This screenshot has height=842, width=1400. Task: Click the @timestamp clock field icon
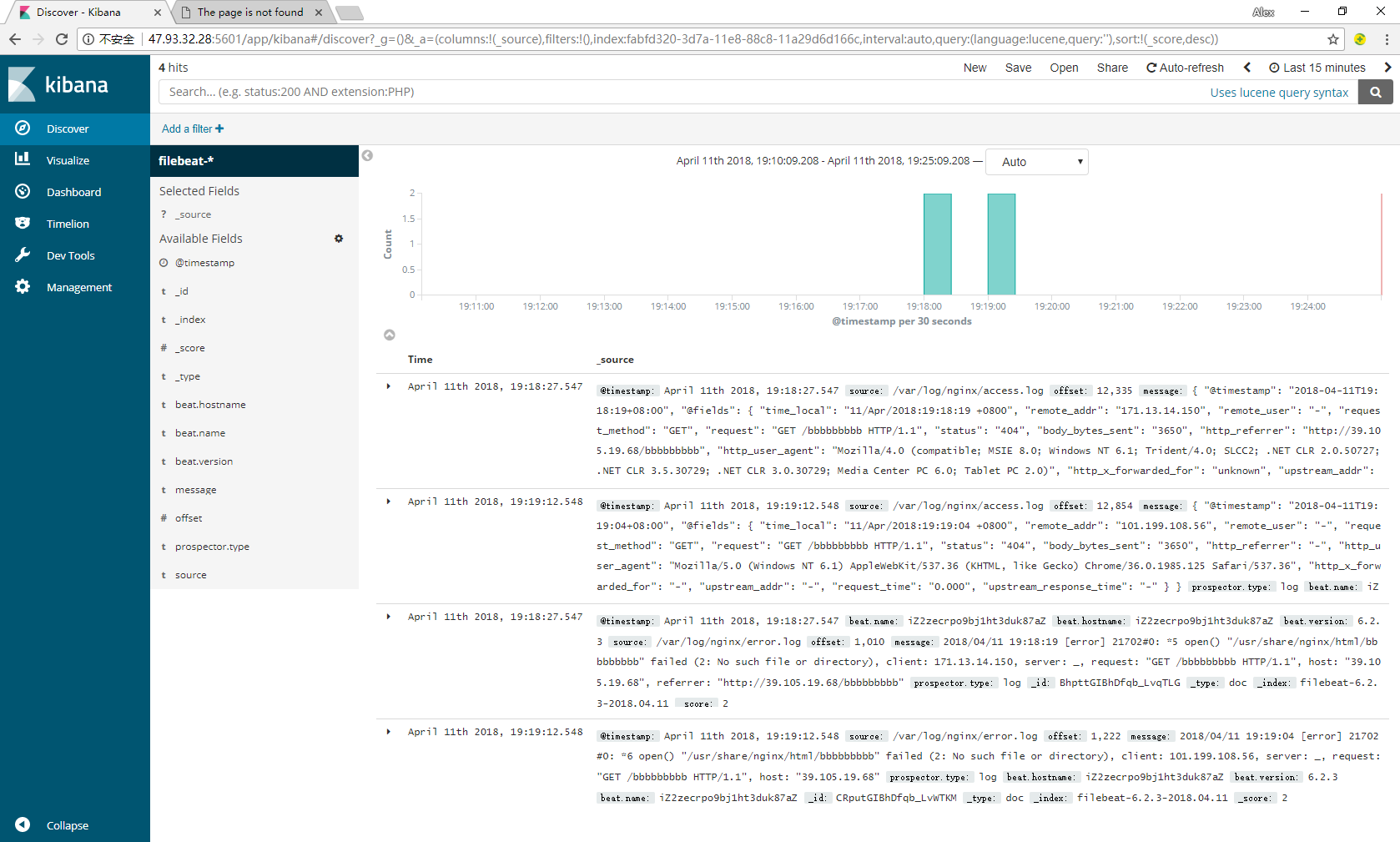[164, 263]
